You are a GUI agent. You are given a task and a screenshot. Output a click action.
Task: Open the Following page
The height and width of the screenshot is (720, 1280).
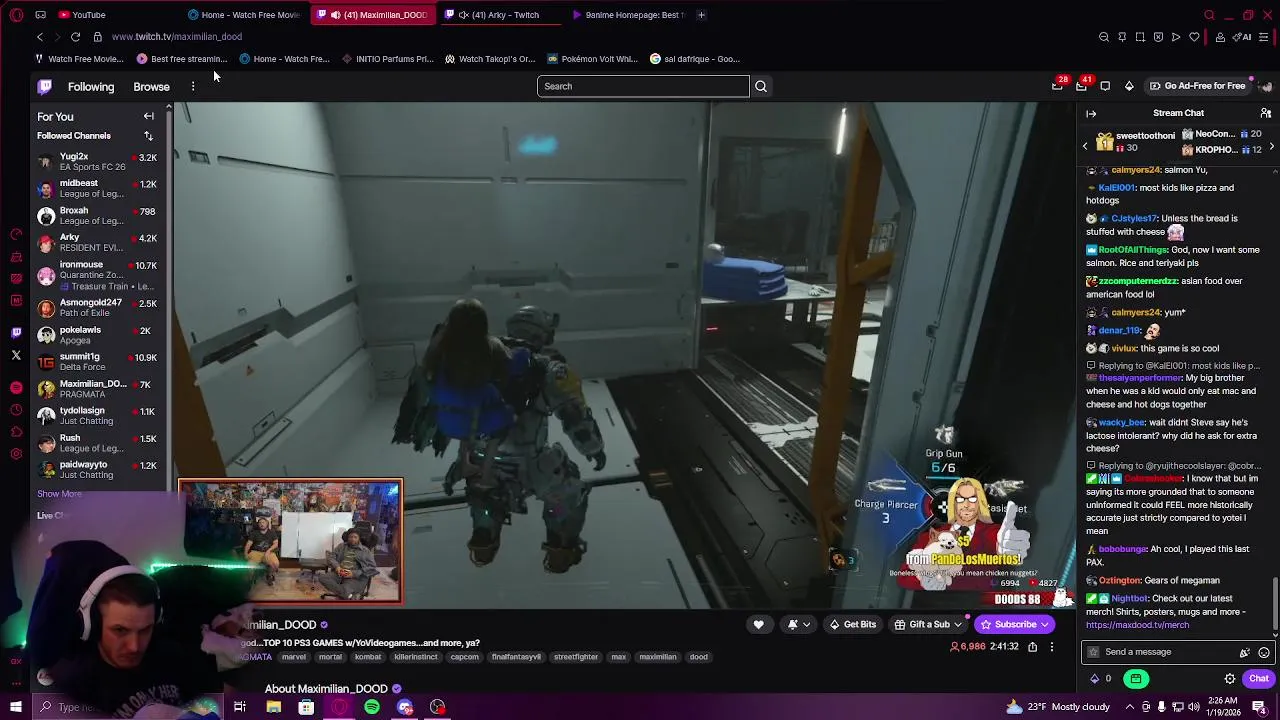click(91, 87)
